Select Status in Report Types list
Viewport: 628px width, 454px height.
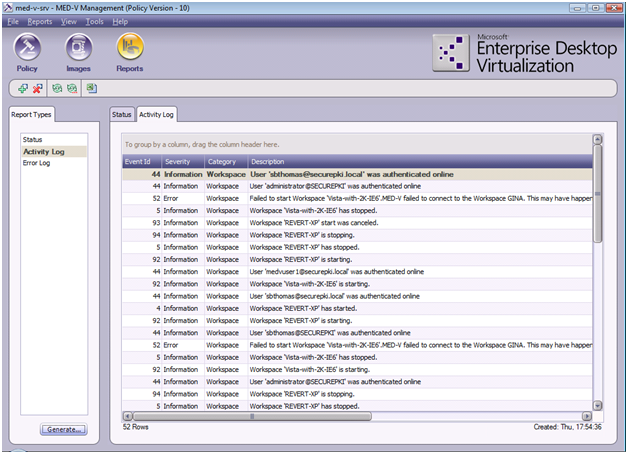click(54, 139)
